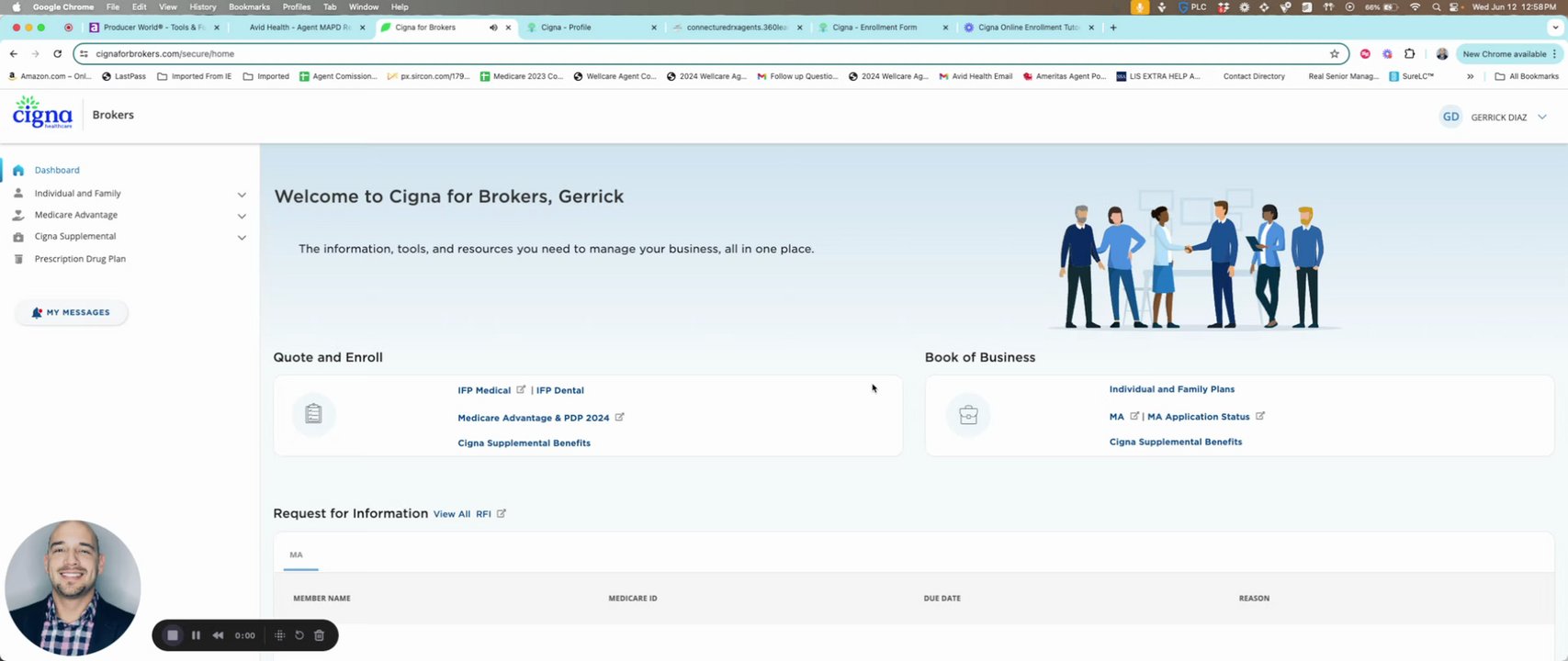Restart the recording with the circular arrow

coord(299,635)
